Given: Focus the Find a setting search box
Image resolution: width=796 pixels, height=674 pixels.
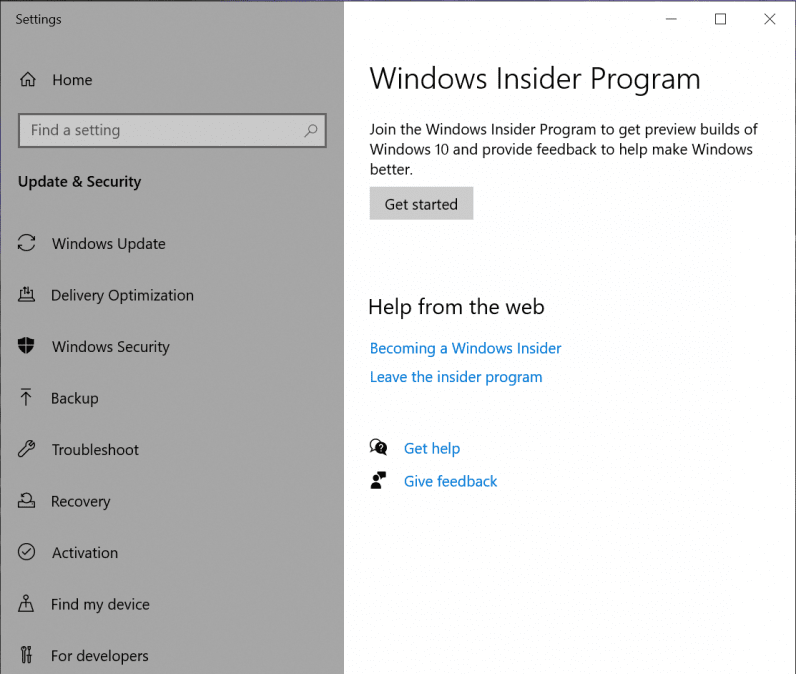Looking at the screenshot, I should (x=172, y=130).
